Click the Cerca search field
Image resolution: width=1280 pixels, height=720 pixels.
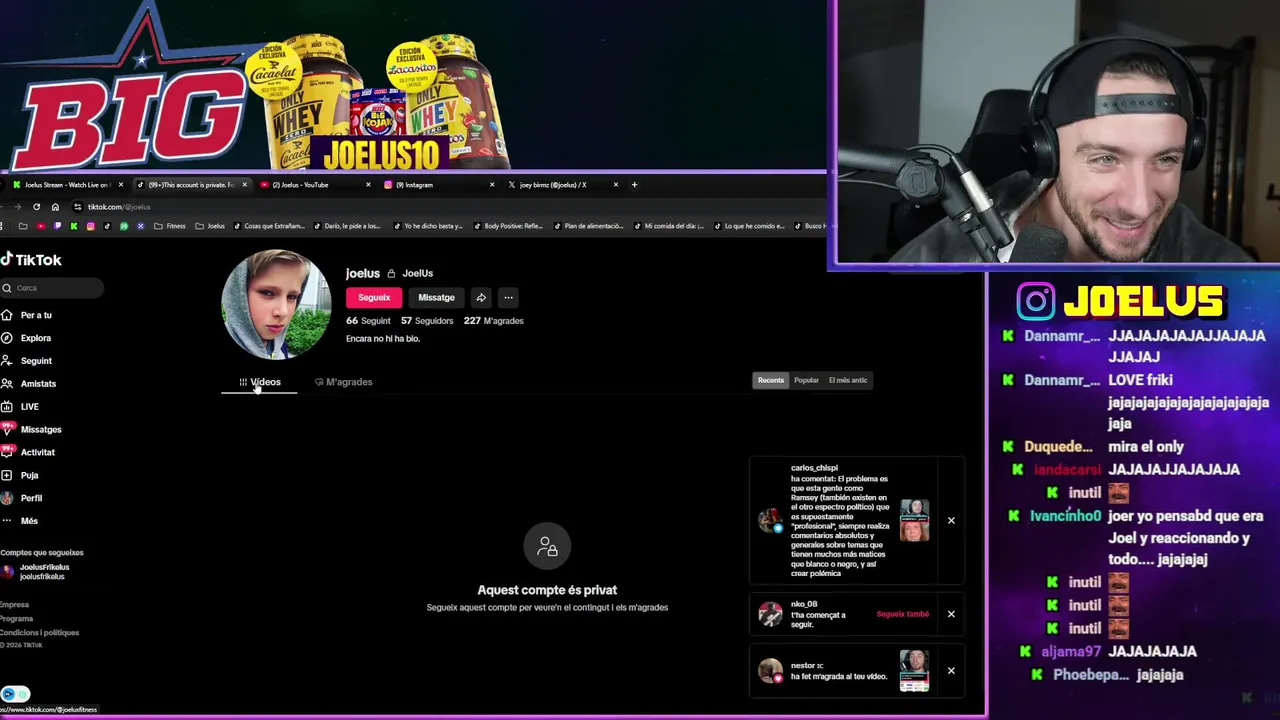(x=51, y=288)
